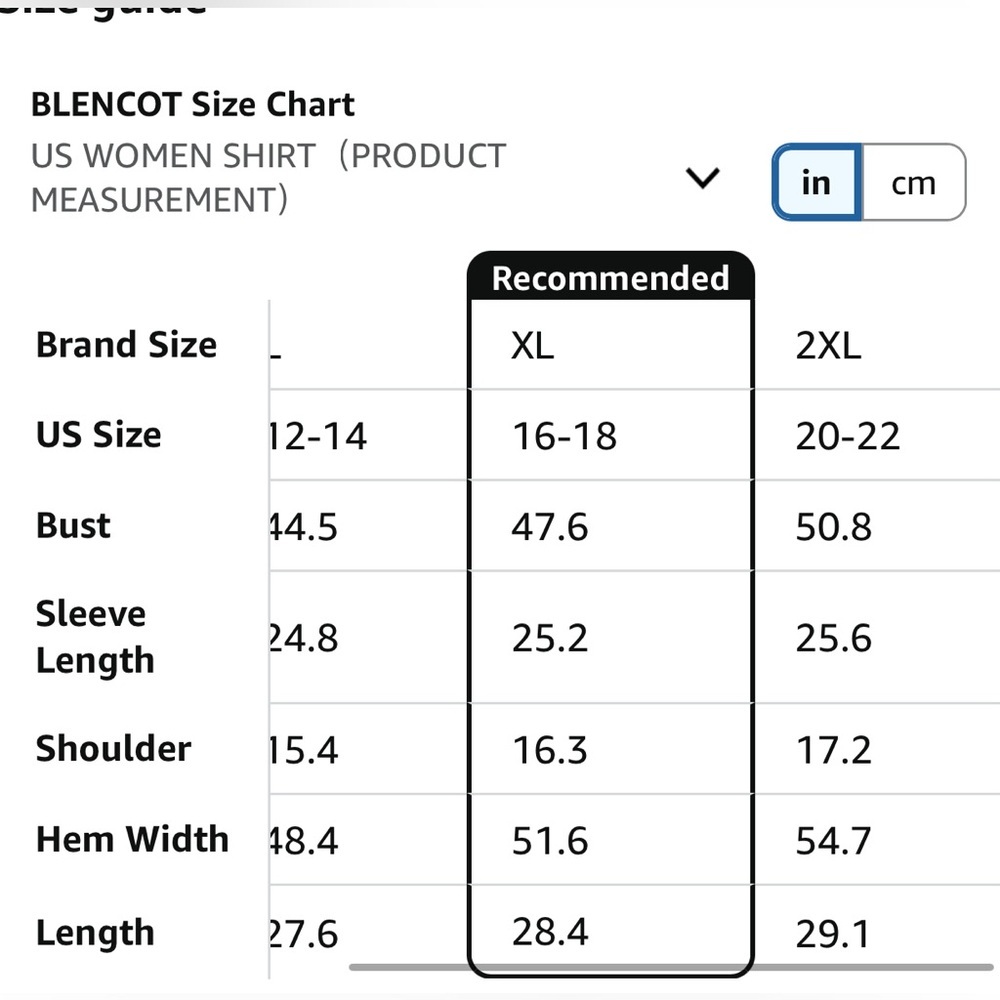
Task: Select the inches unit toggle
Action: click(x=816, y=183)
